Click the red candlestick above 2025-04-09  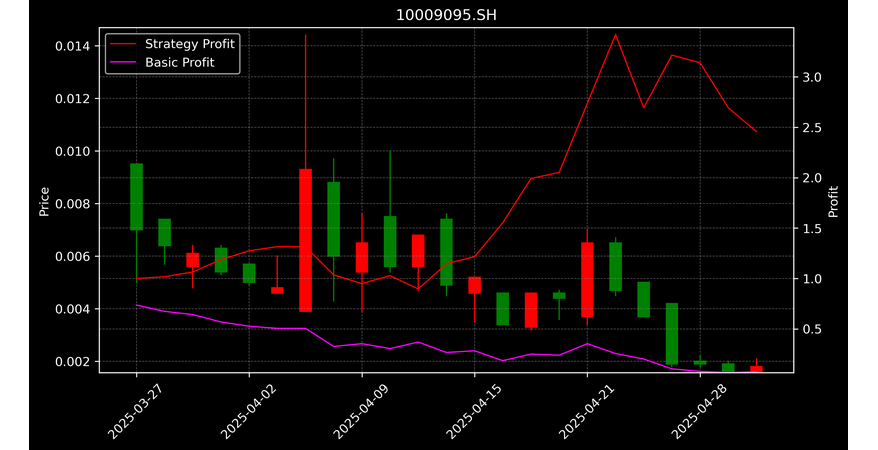[x=362, y=257]
